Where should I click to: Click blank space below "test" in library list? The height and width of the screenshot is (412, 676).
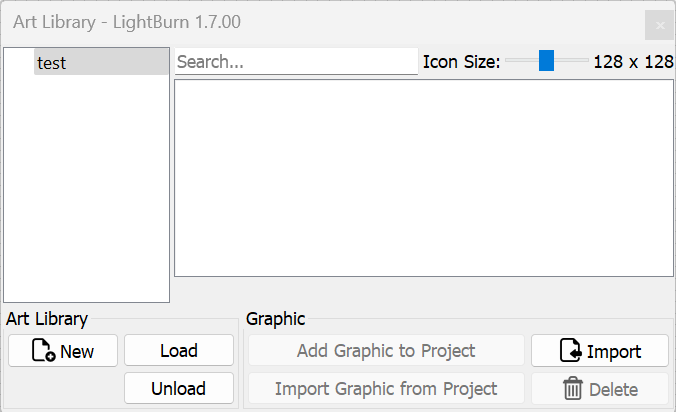87,190
